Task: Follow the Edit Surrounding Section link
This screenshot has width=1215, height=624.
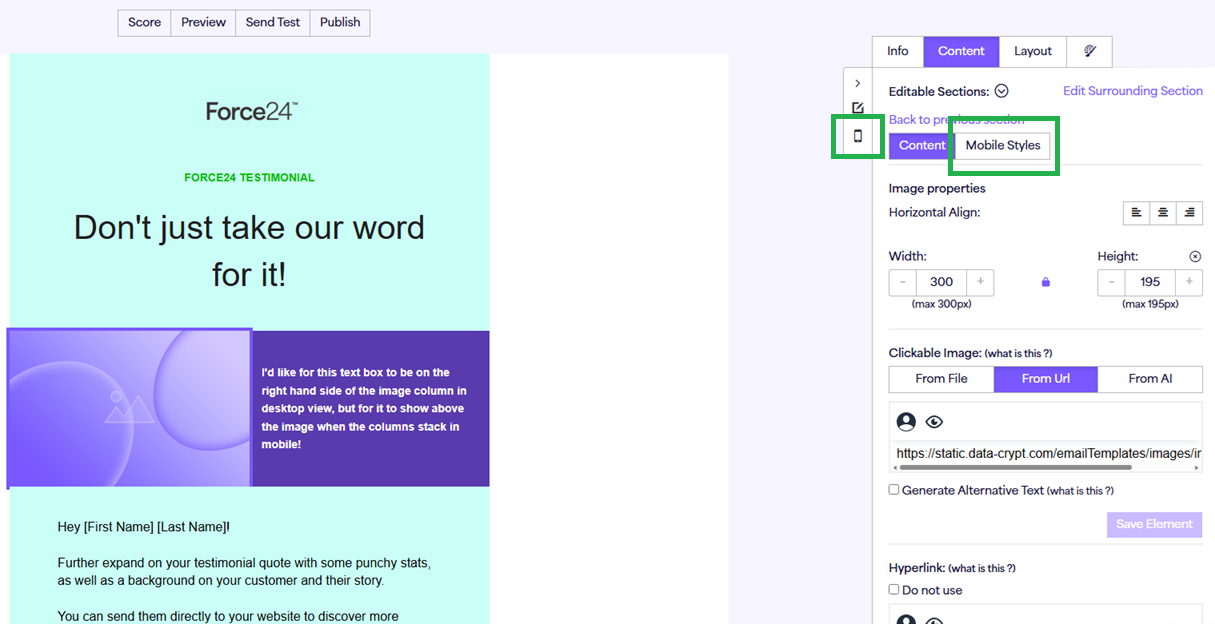Action: 1132,91
